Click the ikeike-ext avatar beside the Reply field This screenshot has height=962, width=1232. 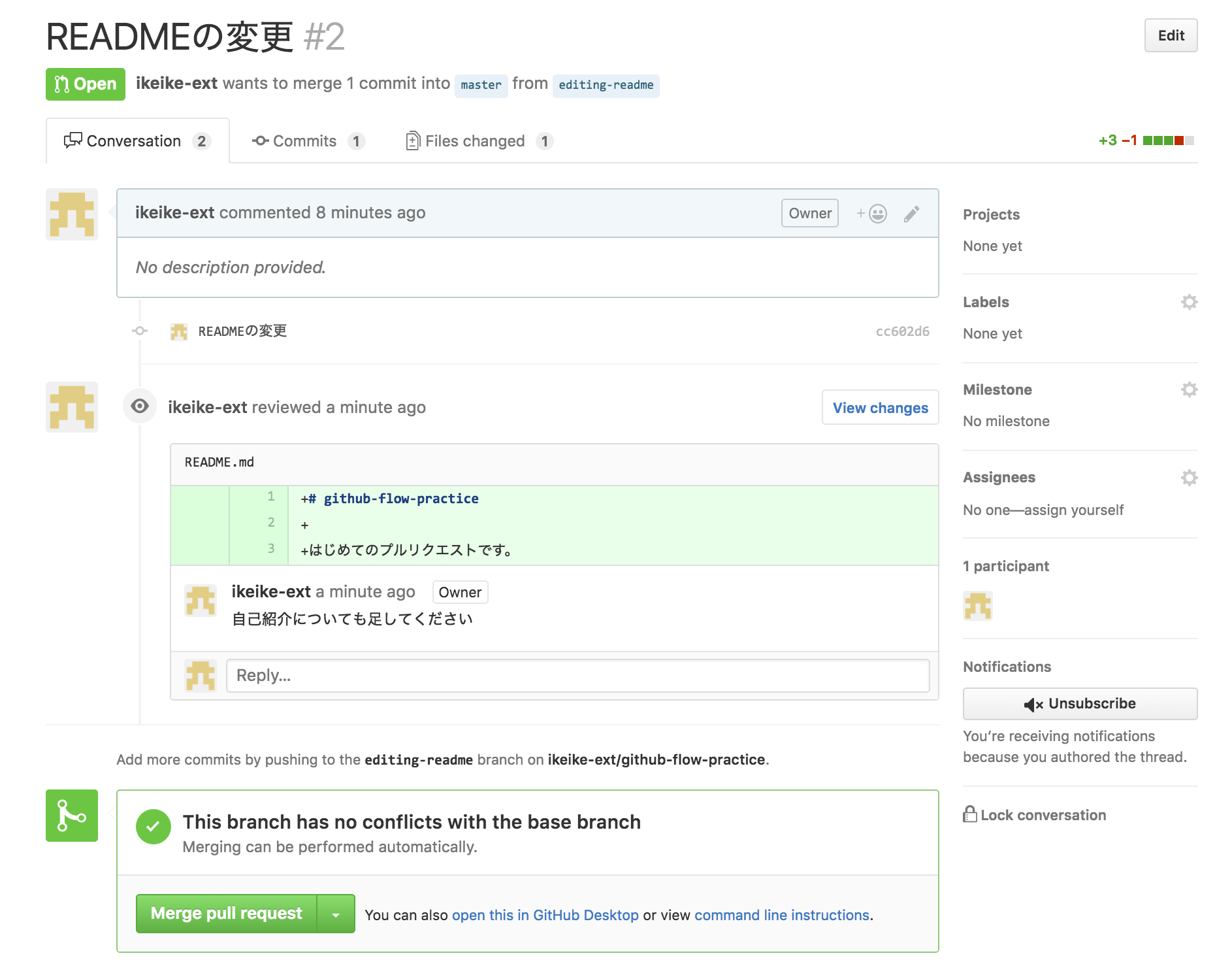(x=201, y=676)
